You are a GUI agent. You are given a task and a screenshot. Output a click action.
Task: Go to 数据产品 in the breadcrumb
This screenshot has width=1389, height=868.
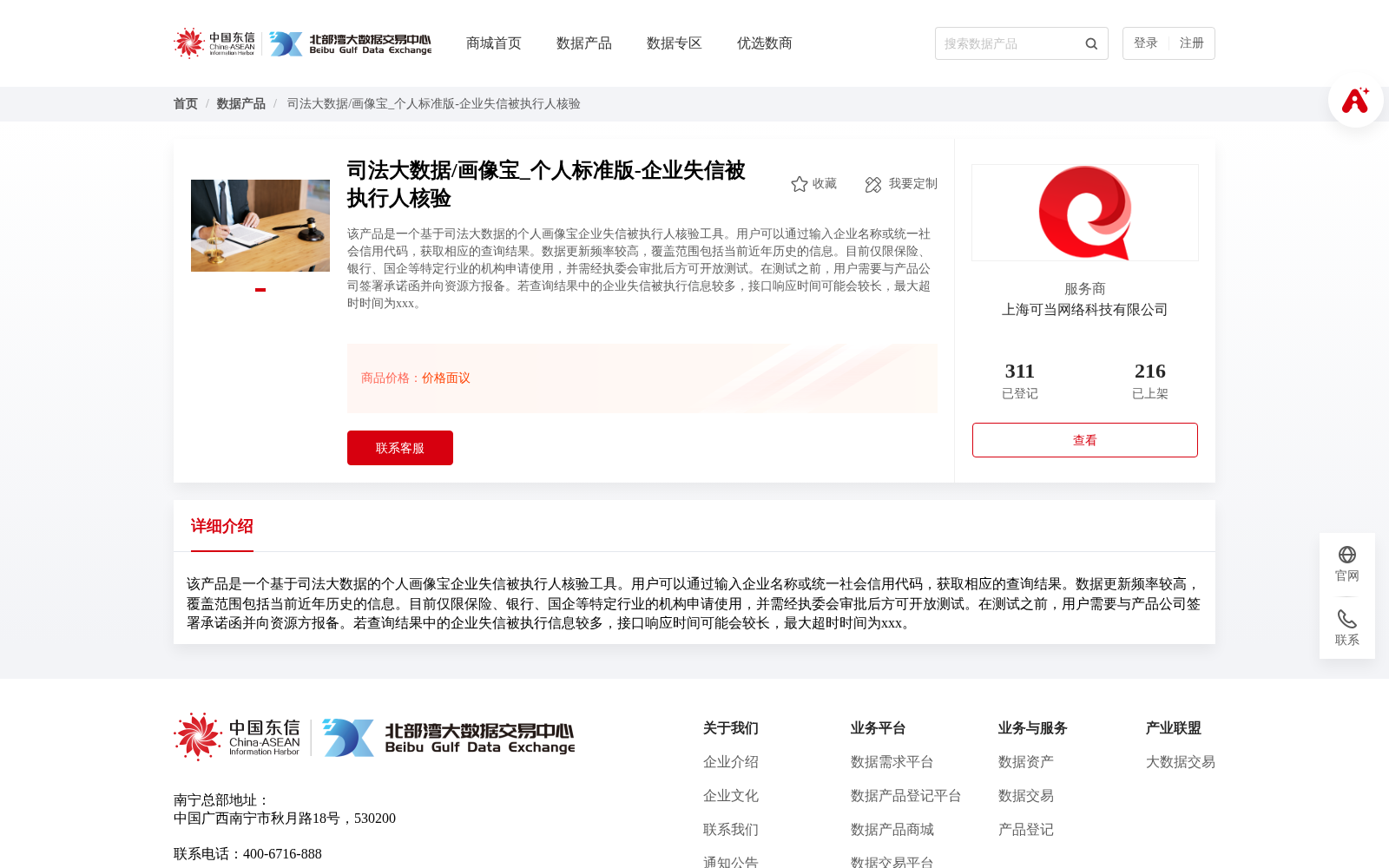coord(241,104)
